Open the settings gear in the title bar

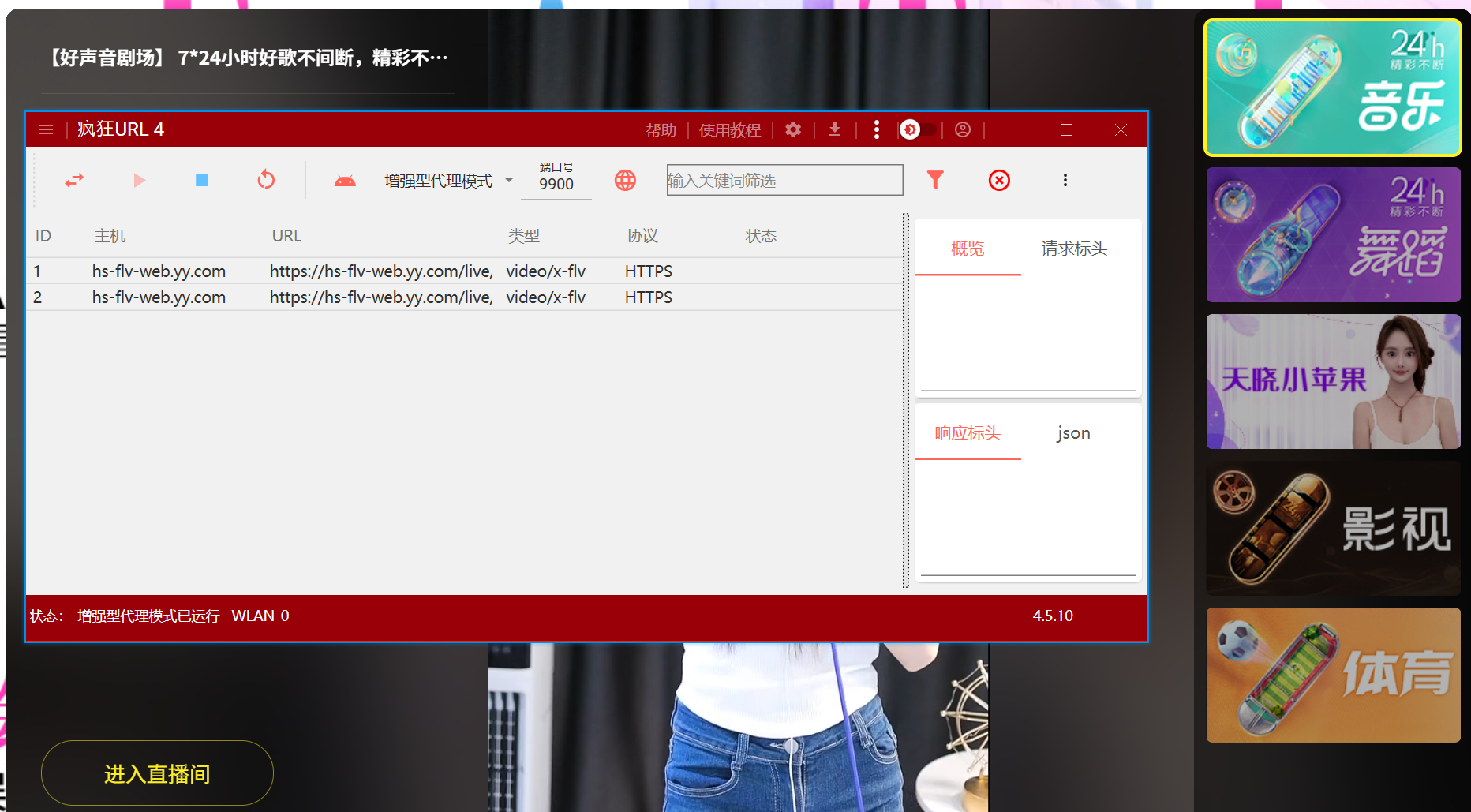[x=792, y=129]
